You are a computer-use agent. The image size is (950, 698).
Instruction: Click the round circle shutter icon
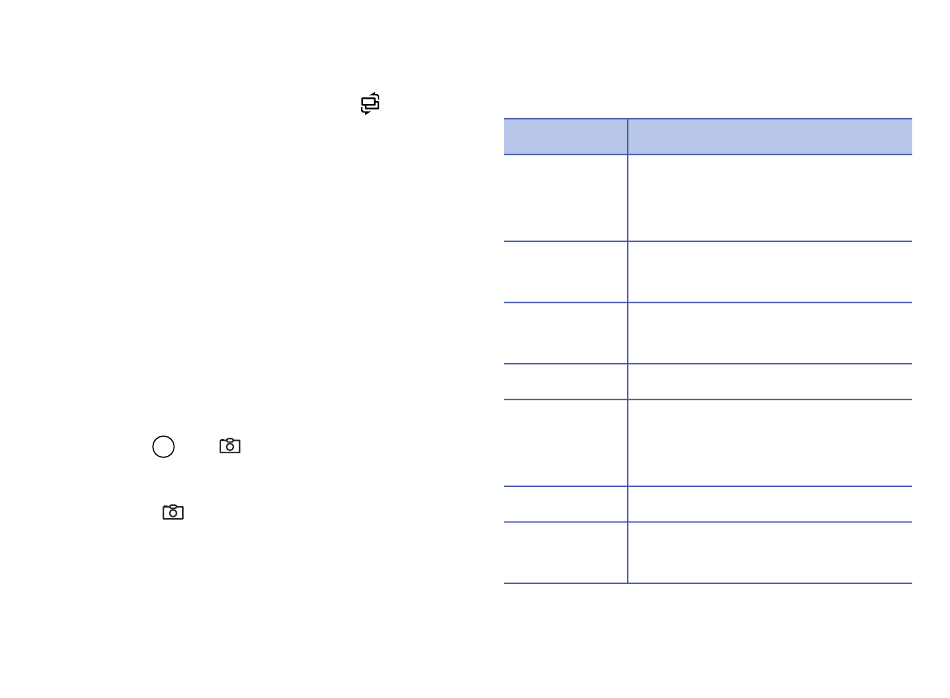163,447
